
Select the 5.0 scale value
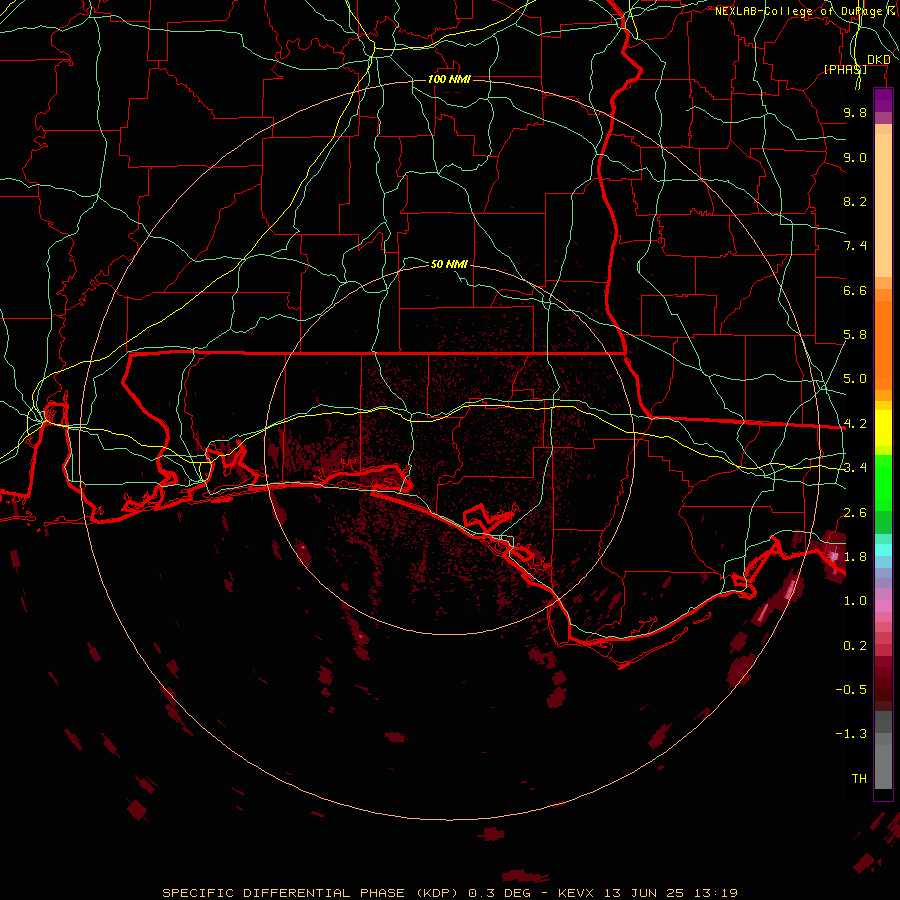coord(855,379)
